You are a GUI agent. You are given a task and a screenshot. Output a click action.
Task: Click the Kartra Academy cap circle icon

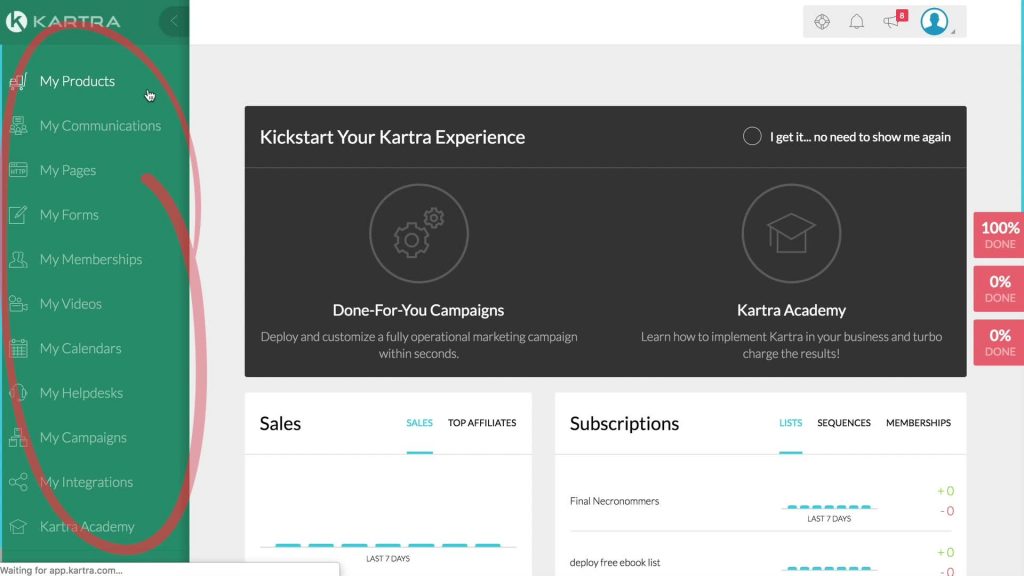(x=791, y=233)
